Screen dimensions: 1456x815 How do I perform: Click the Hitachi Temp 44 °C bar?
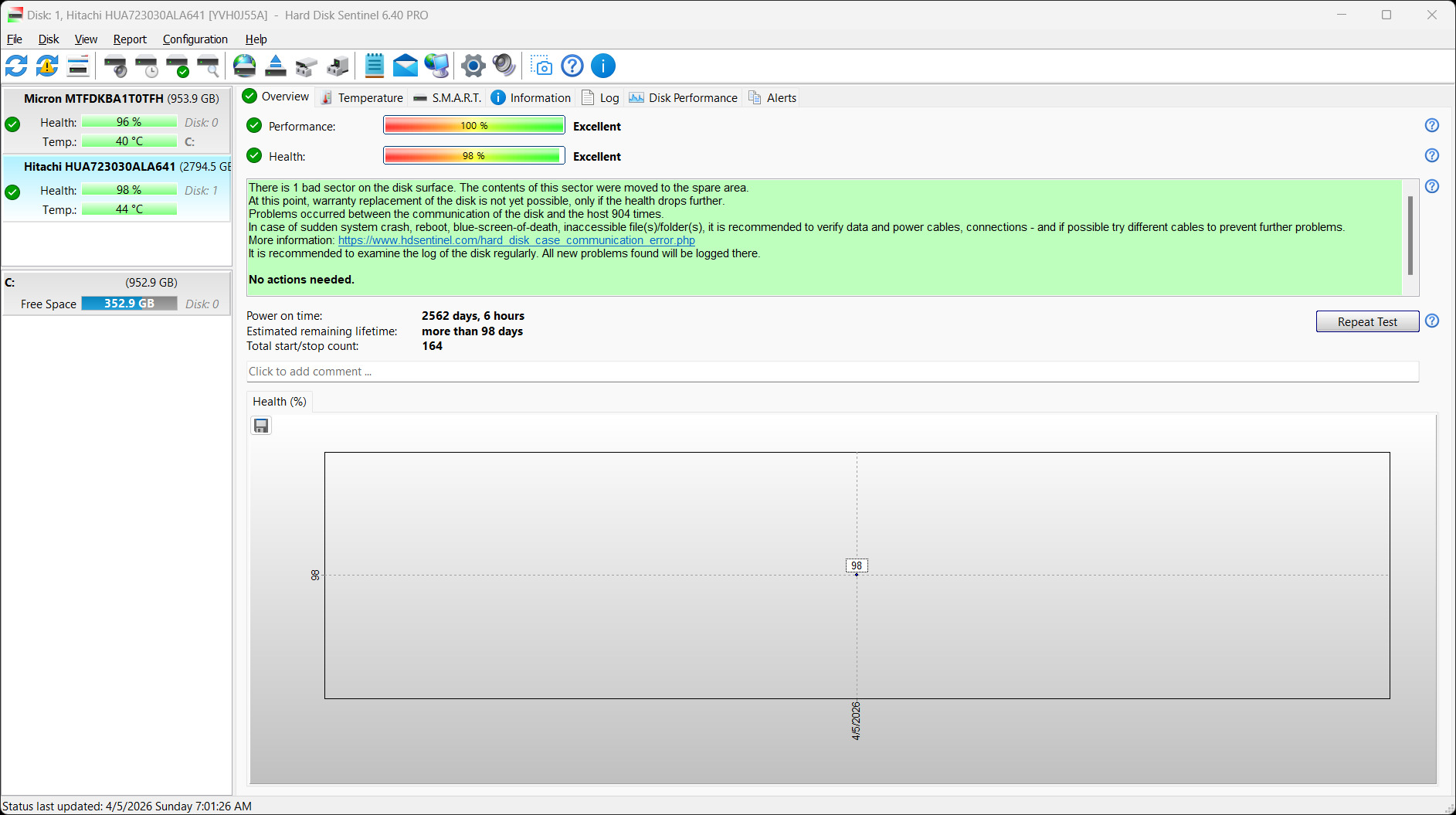tap(129, 209)
